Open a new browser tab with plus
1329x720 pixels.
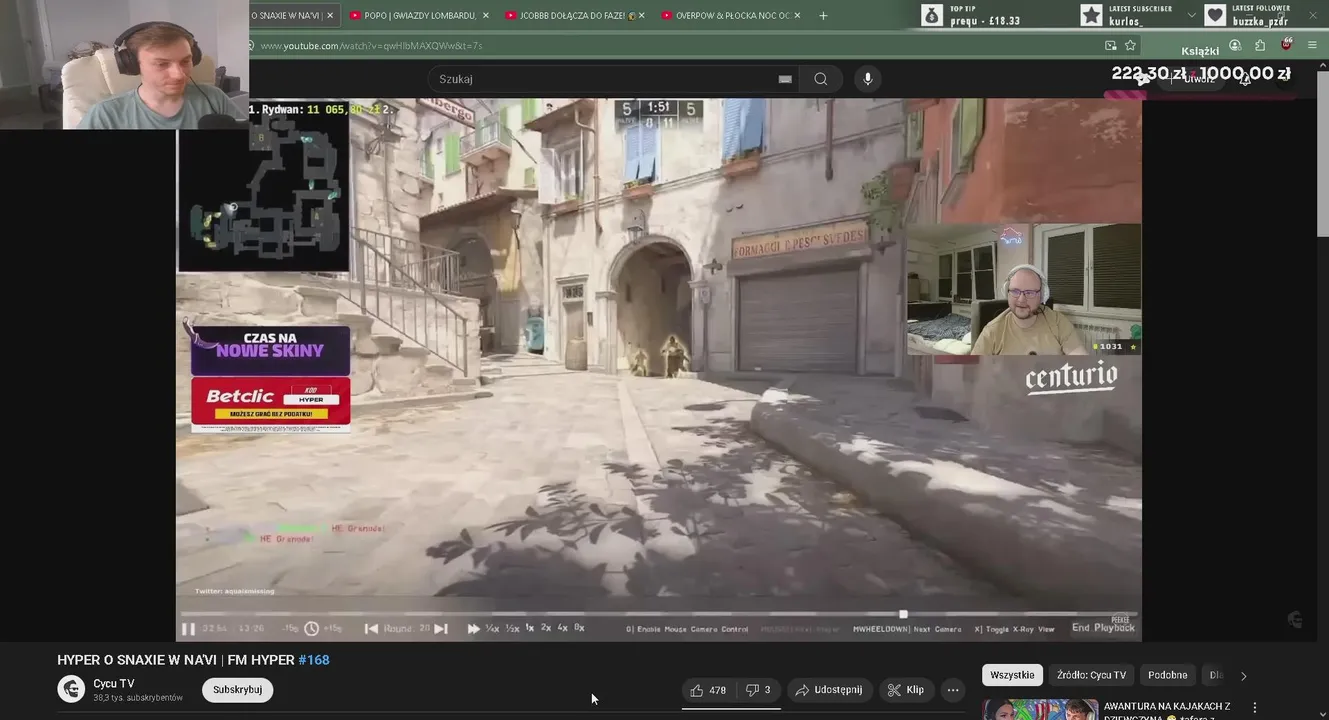(823, 15)
